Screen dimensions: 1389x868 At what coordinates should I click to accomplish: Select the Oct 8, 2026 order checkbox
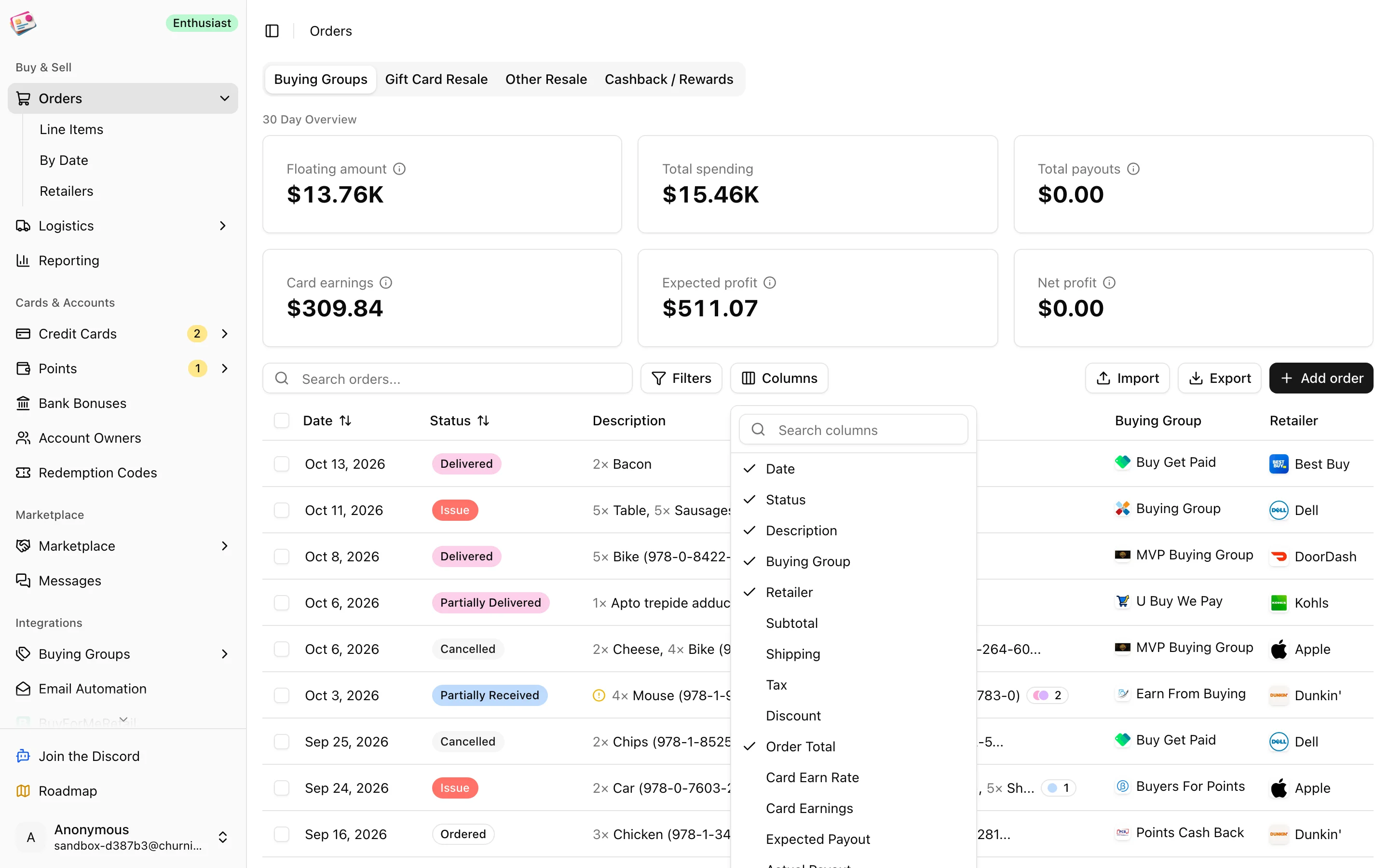point(281,557)
